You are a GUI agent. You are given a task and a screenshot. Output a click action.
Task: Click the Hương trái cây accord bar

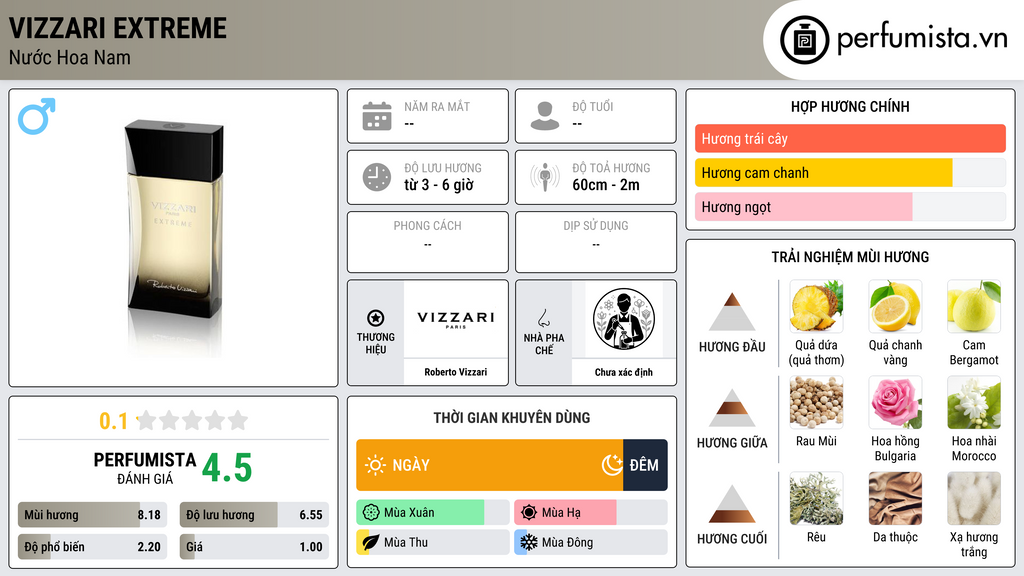pos(850,138)
